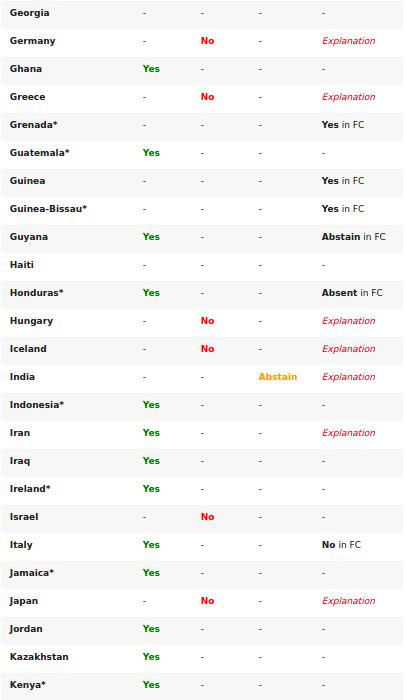
Task: Open India's Explanation link
Action: click(348, 377)
